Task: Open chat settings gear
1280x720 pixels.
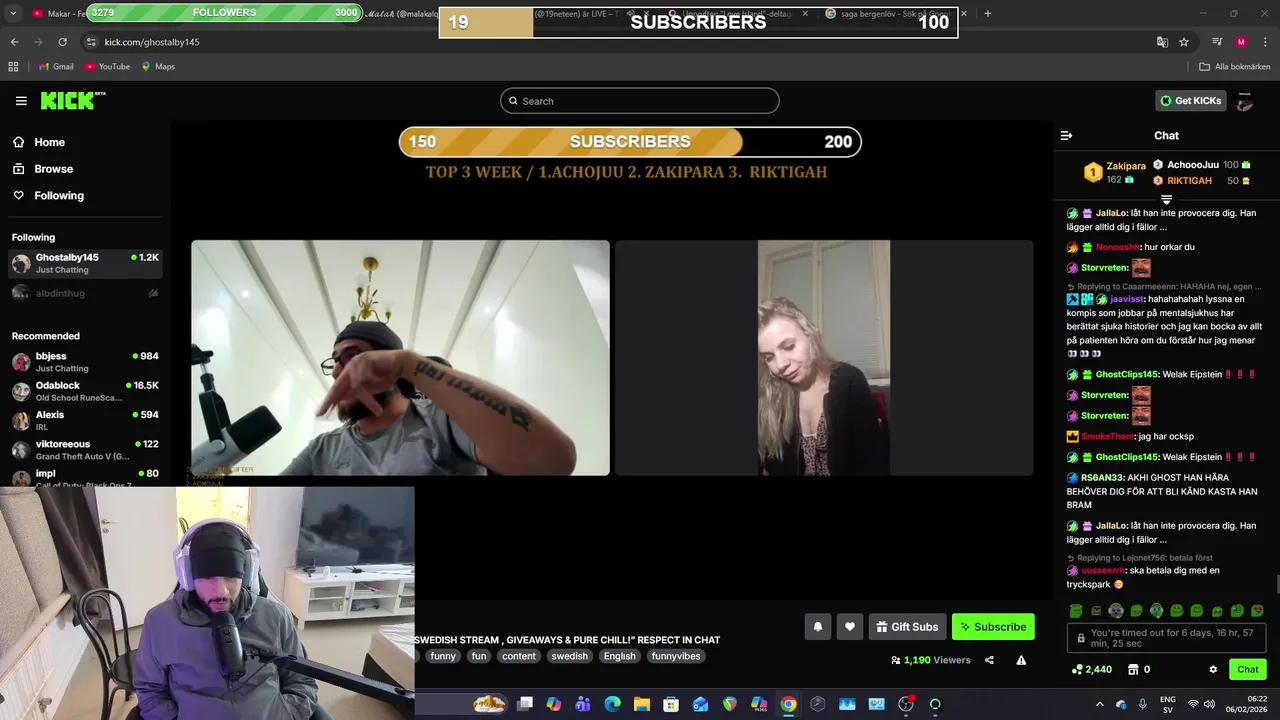Action: pos(1213,669)
